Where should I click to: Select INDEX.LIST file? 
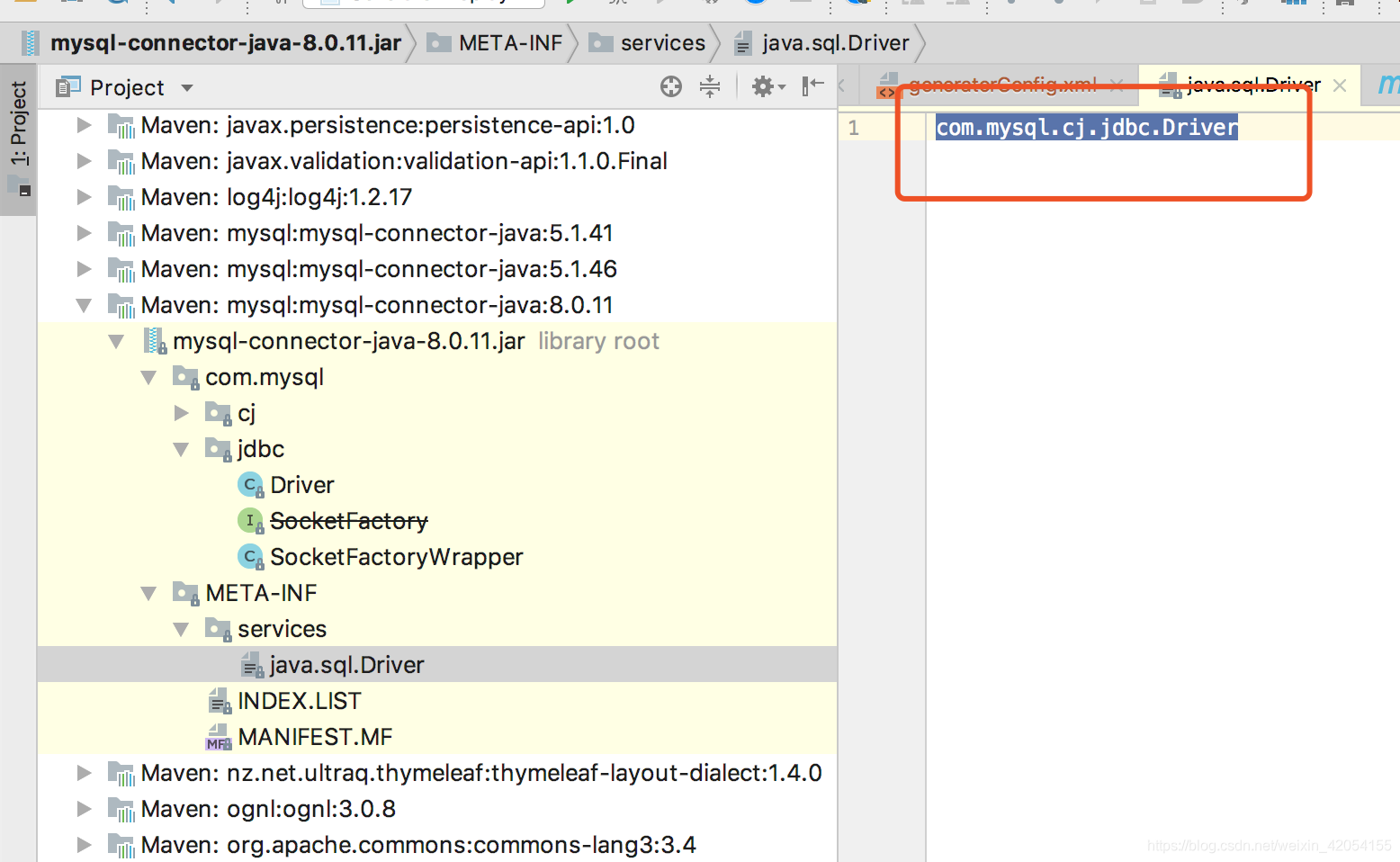pyautogui.click(x=299, y=701)
